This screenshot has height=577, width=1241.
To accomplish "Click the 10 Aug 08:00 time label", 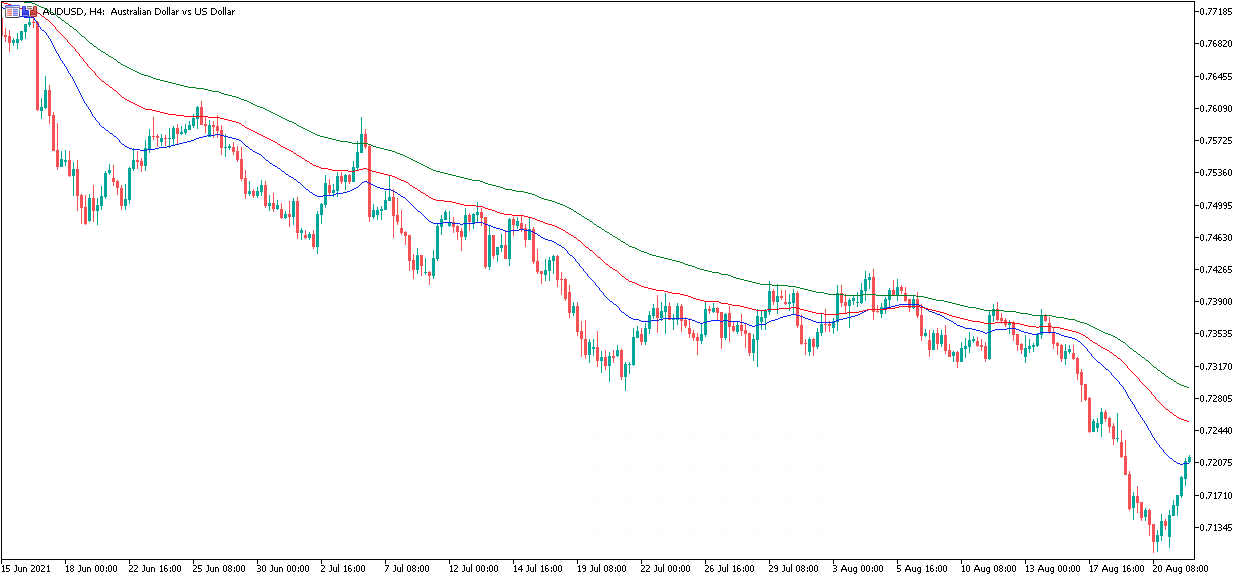I will coord(987,568).
